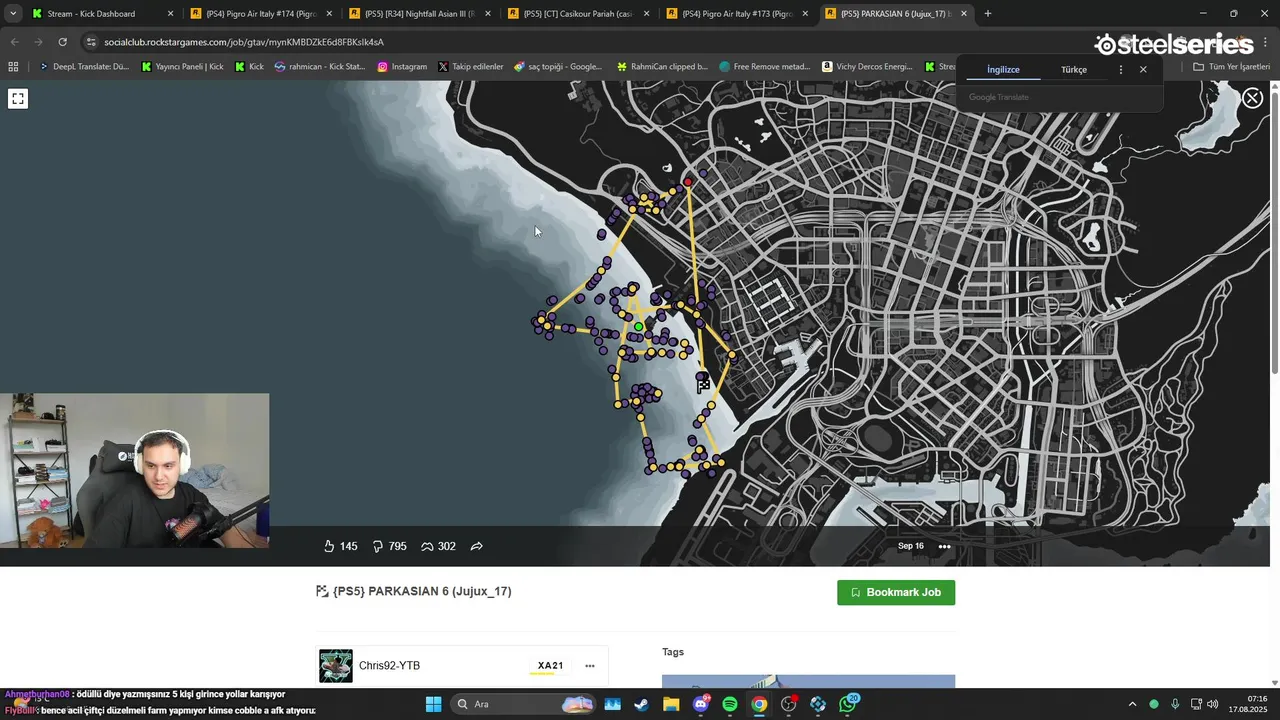The image size is (1280, 720).
Task: Click the checkered finish flag on map
Action: pos(703,383)
